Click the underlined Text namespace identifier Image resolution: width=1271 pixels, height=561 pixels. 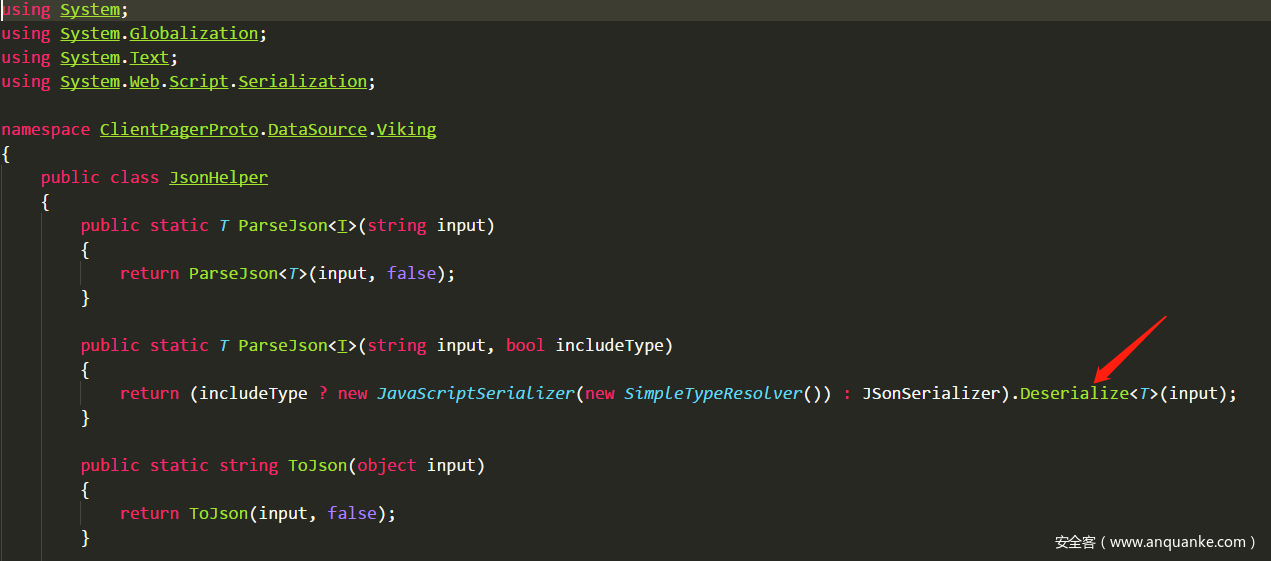(x=149, y=58)
